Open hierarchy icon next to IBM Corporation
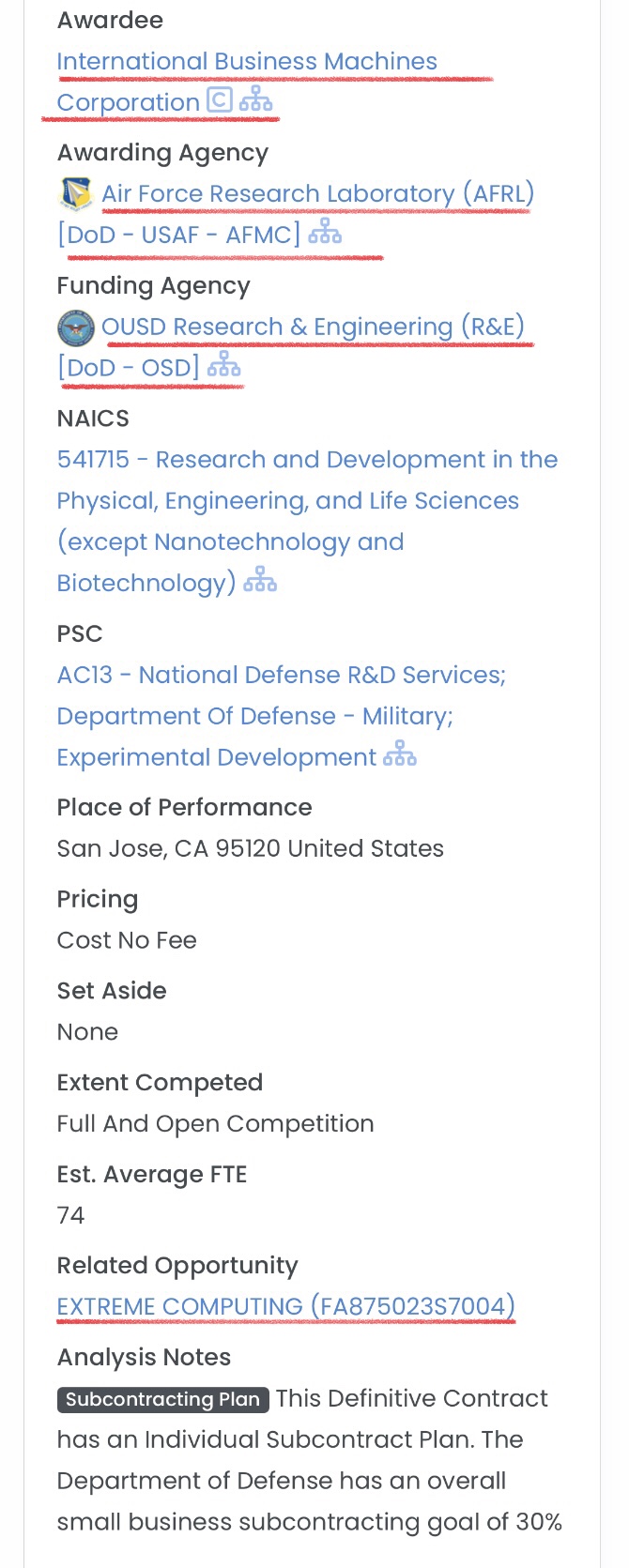Image resolution: width=629 pixels, height=1568 pixels. click(x=255, y=100)
